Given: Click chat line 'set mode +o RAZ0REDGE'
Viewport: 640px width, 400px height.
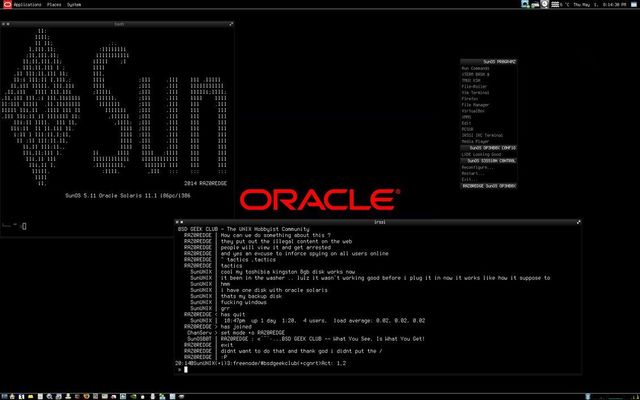Looking at the screenshot, I should coord(253,333).
